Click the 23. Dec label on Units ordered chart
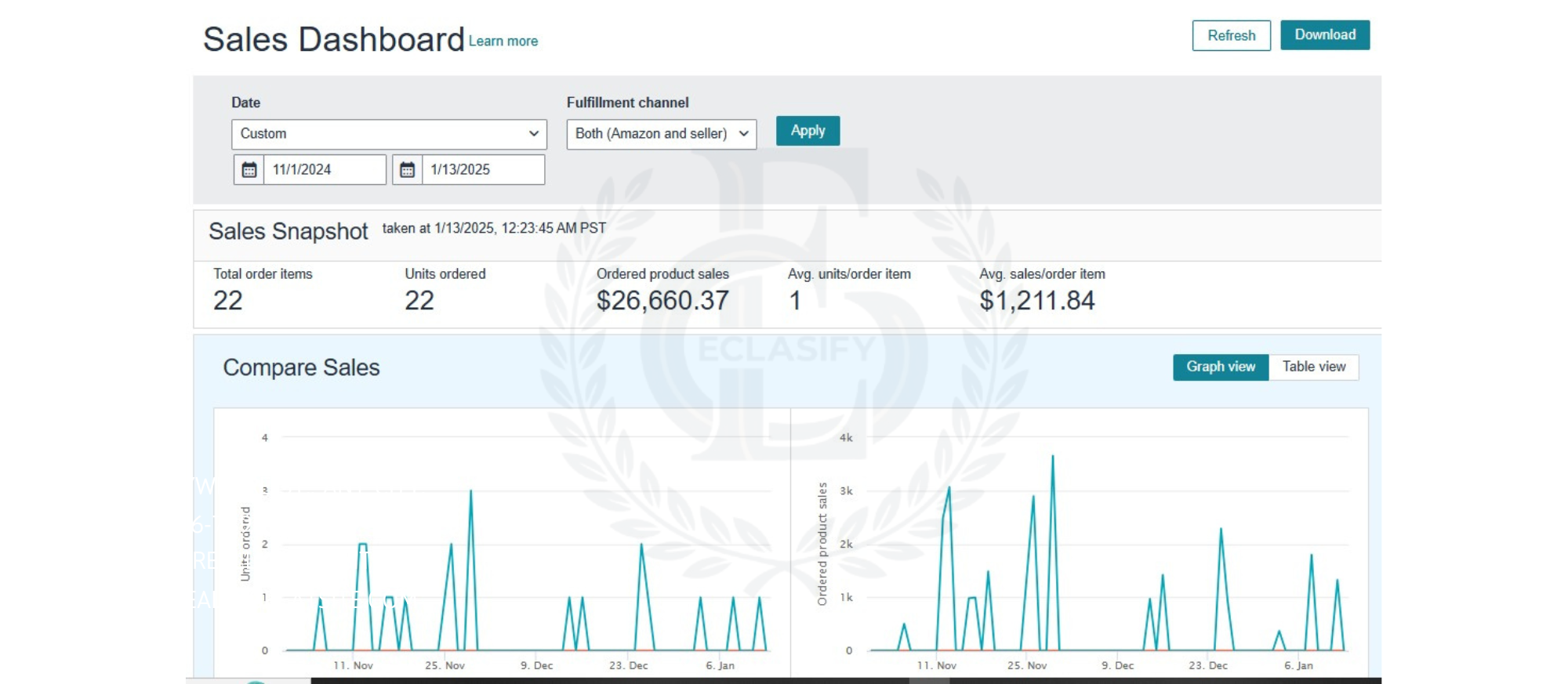Image resolution: width=1568 pixels, height=684 pixels. 628,665
